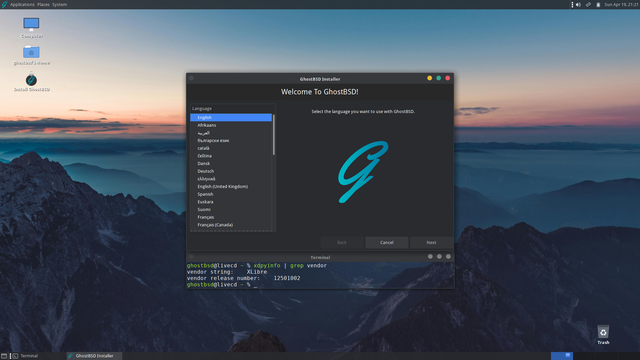Open the Places menu
Viewport: 640px width, 360px height.
(43, 4)
